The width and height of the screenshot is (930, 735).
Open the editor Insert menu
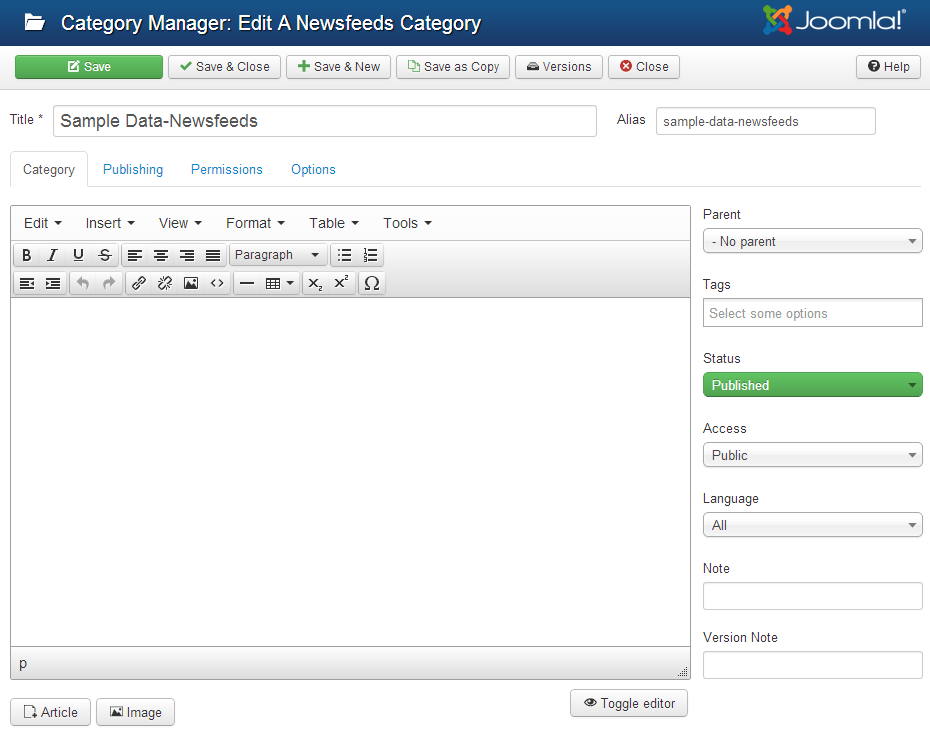[x=110, y=223]
